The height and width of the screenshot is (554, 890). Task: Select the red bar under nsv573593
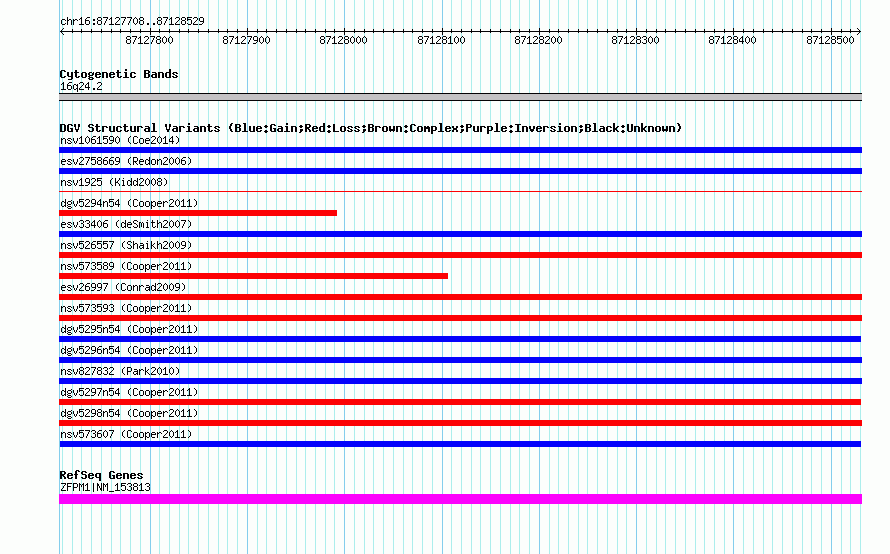point(460,318)
